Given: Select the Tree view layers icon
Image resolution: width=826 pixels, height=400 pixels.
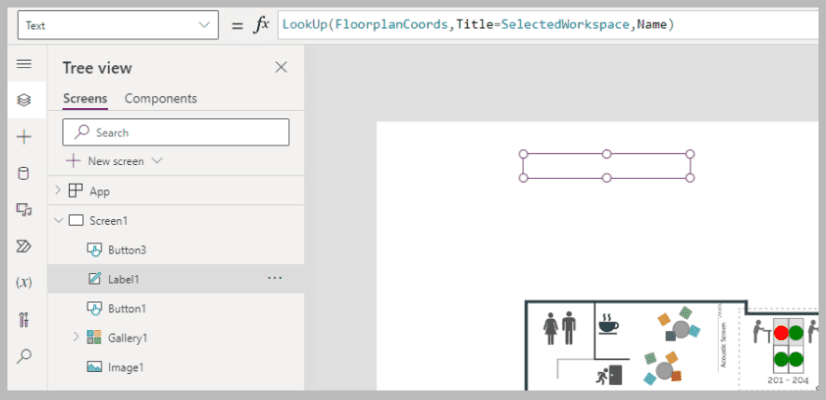Looking at the screenshot, I should point(24,100).
